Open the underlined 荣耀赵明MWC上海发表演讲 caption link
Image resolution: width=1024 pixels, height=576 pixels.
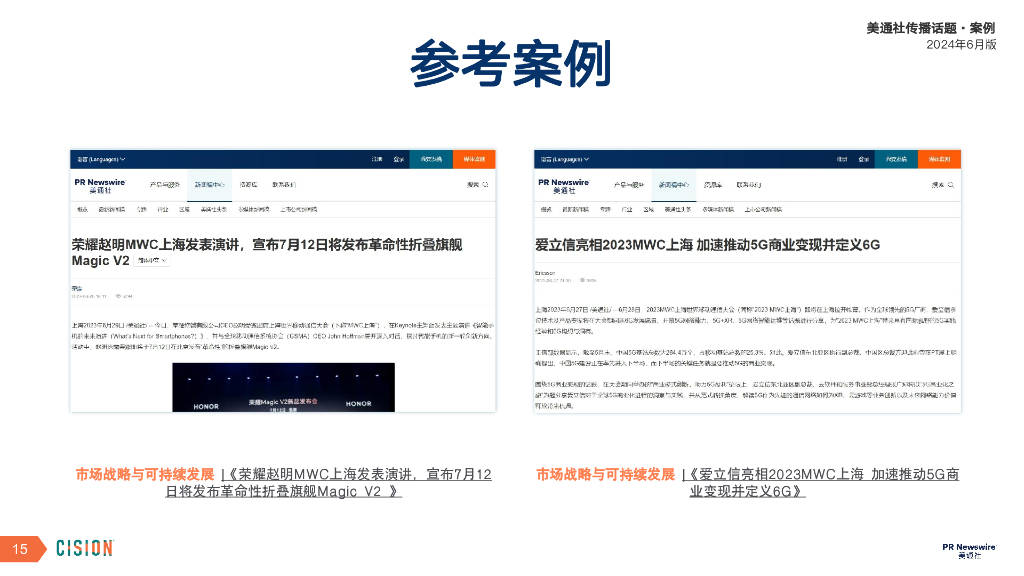[x=327, y=483]
